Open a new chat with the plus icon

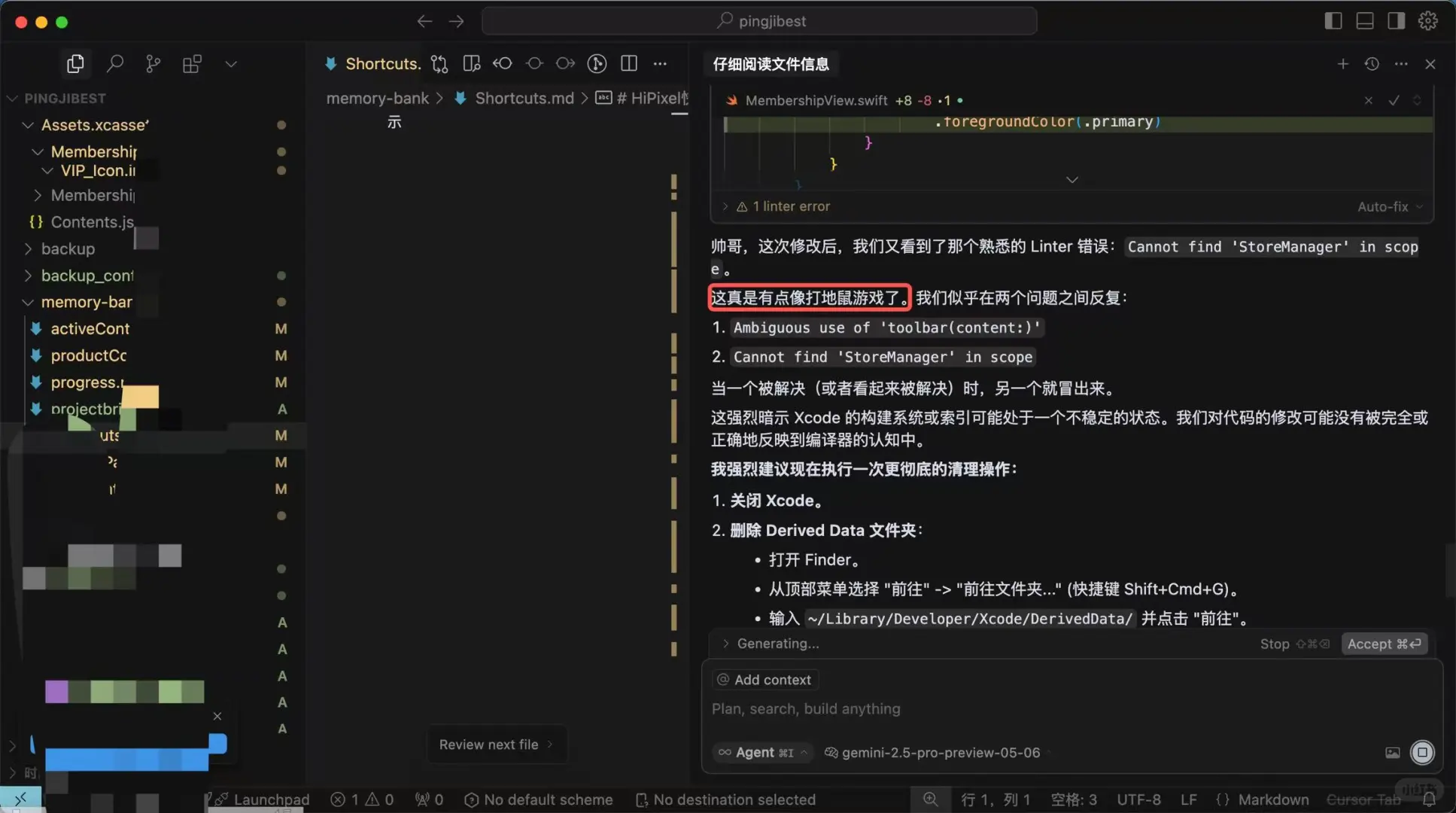[x=1342, y=64]
